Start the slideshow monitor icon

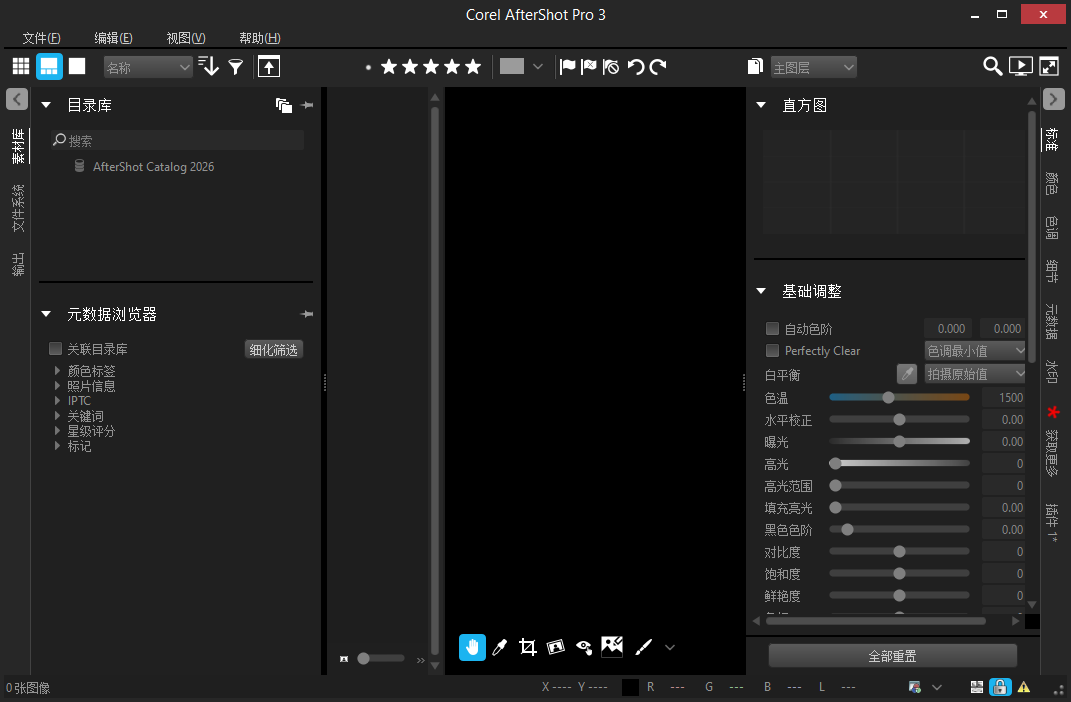tap(1020, 66)
